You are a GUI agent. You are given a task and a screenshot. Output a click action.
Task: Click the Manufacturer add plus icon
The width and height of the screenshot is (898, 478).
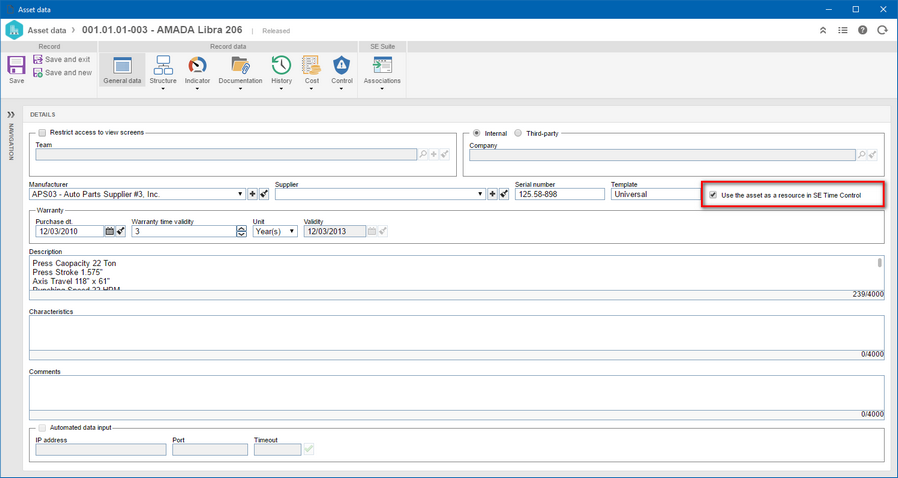click(253, 195)
